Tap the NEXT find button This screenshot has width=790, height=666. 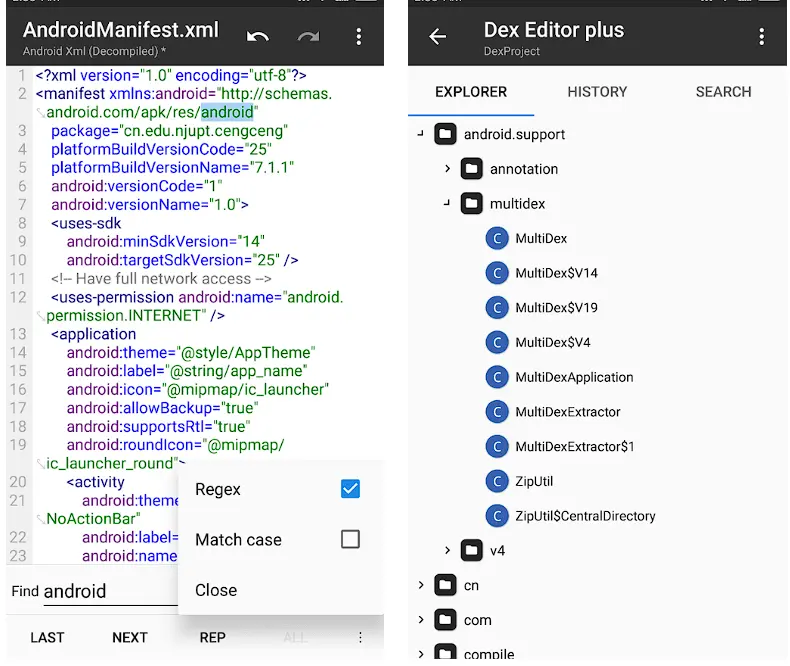point(129,638)
